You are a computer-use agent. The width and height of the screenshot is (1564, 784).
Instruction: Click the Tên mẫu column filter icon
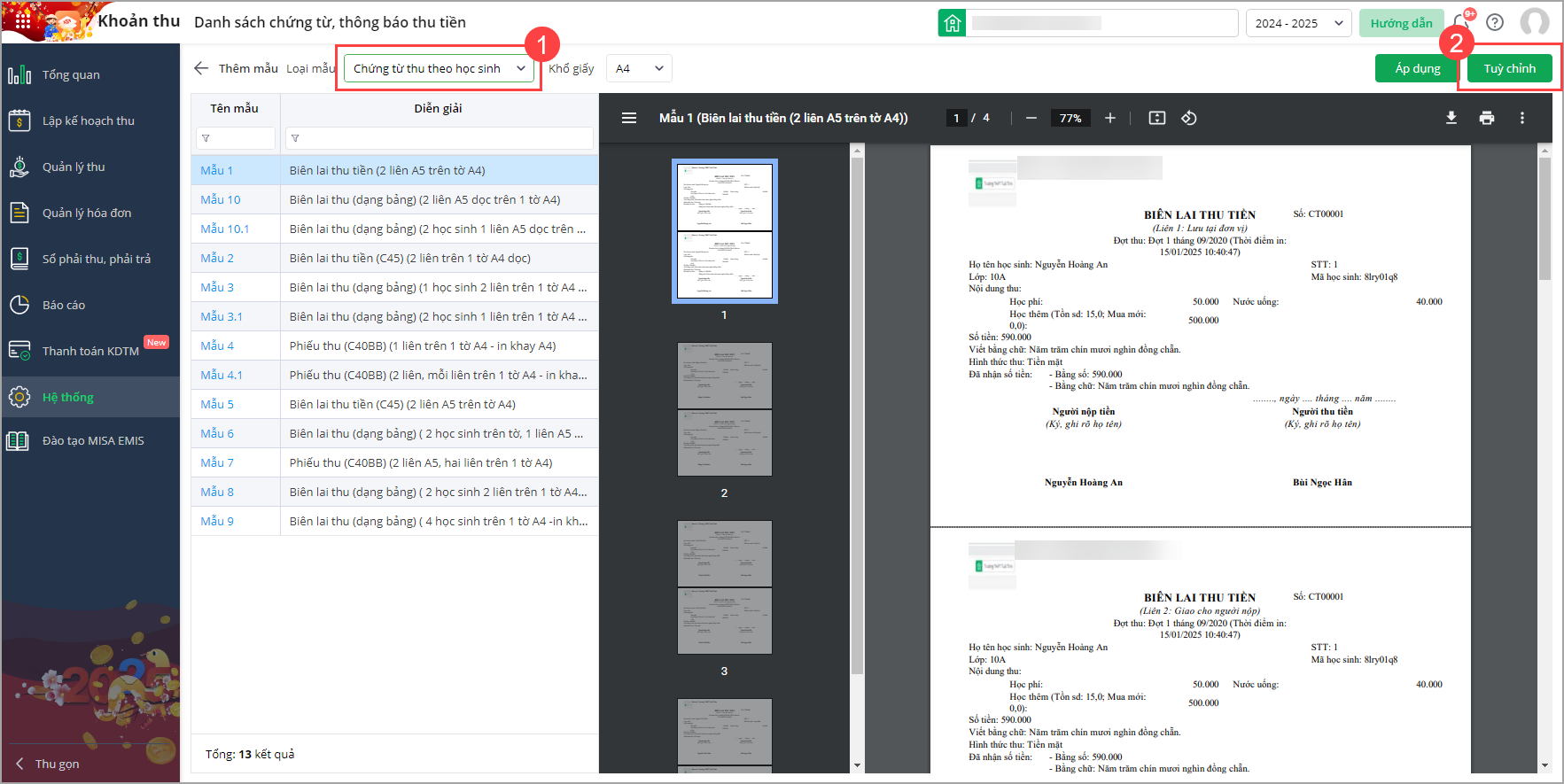pyautogui.click(x=206, y=138)
